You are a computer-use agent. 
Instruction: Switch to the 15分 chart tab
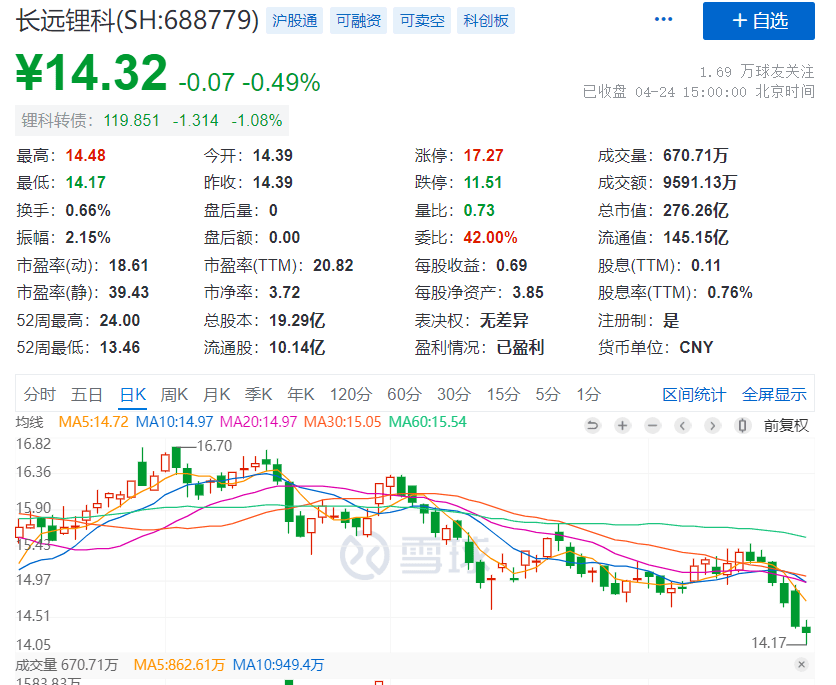click(x=503, y=394)
